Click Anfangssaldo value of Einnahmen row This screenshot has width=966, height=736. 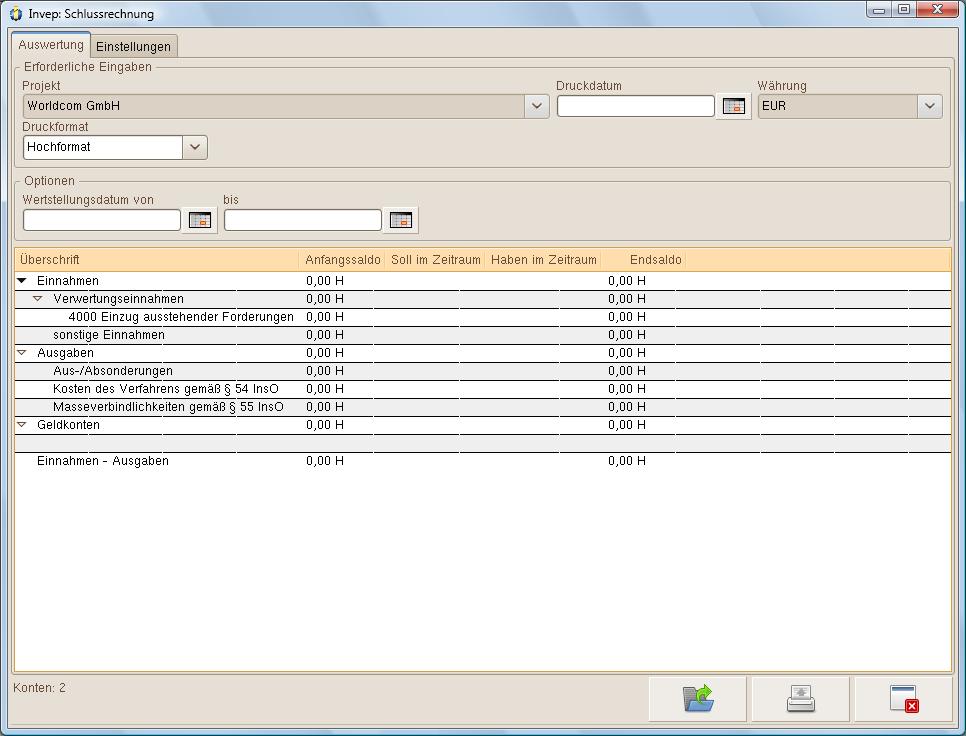click(325, 281)
